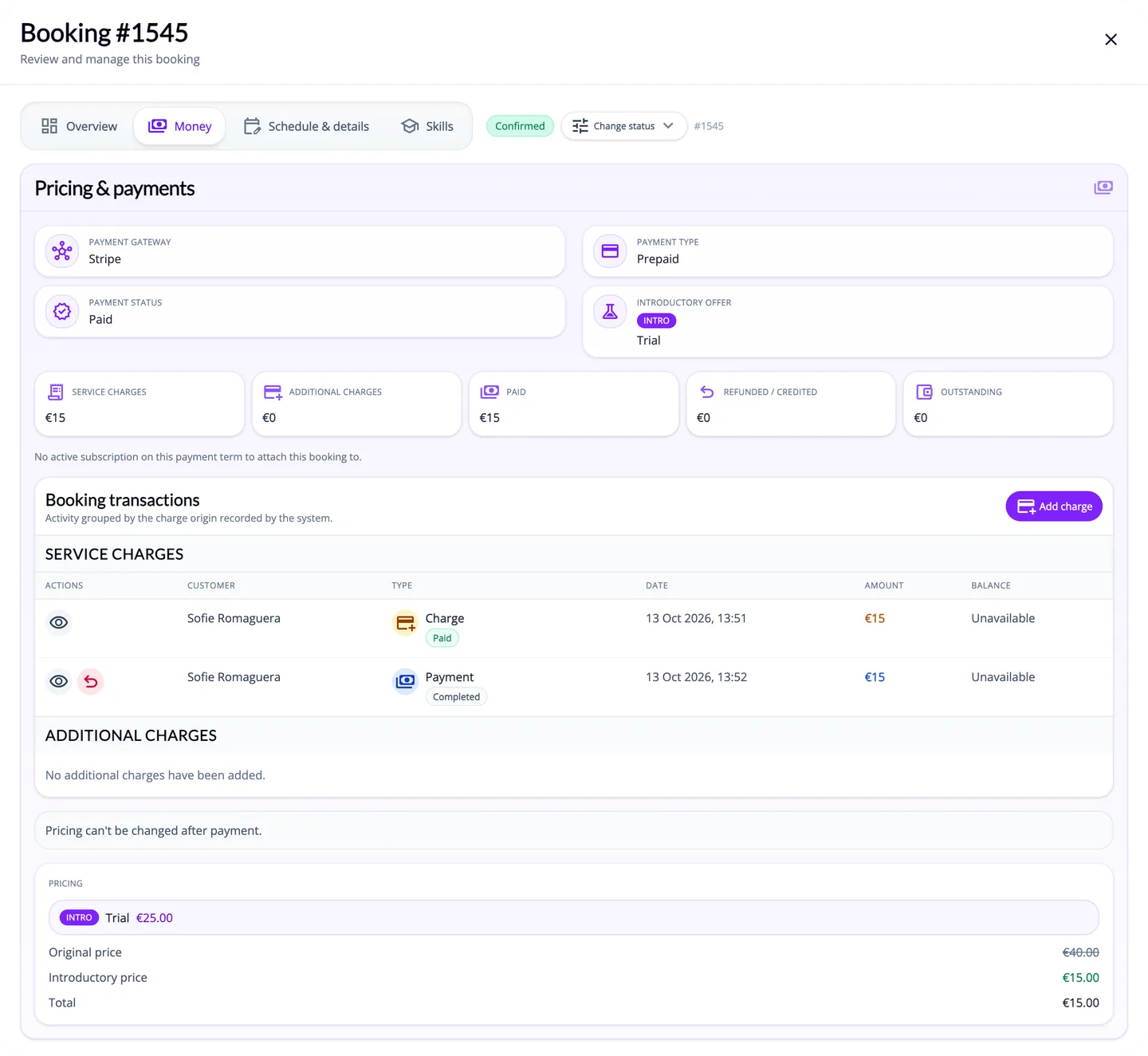Click the Stripe payment gateway icon
The height and width of the screenshot is (1056, 1148).
(62, 251)
